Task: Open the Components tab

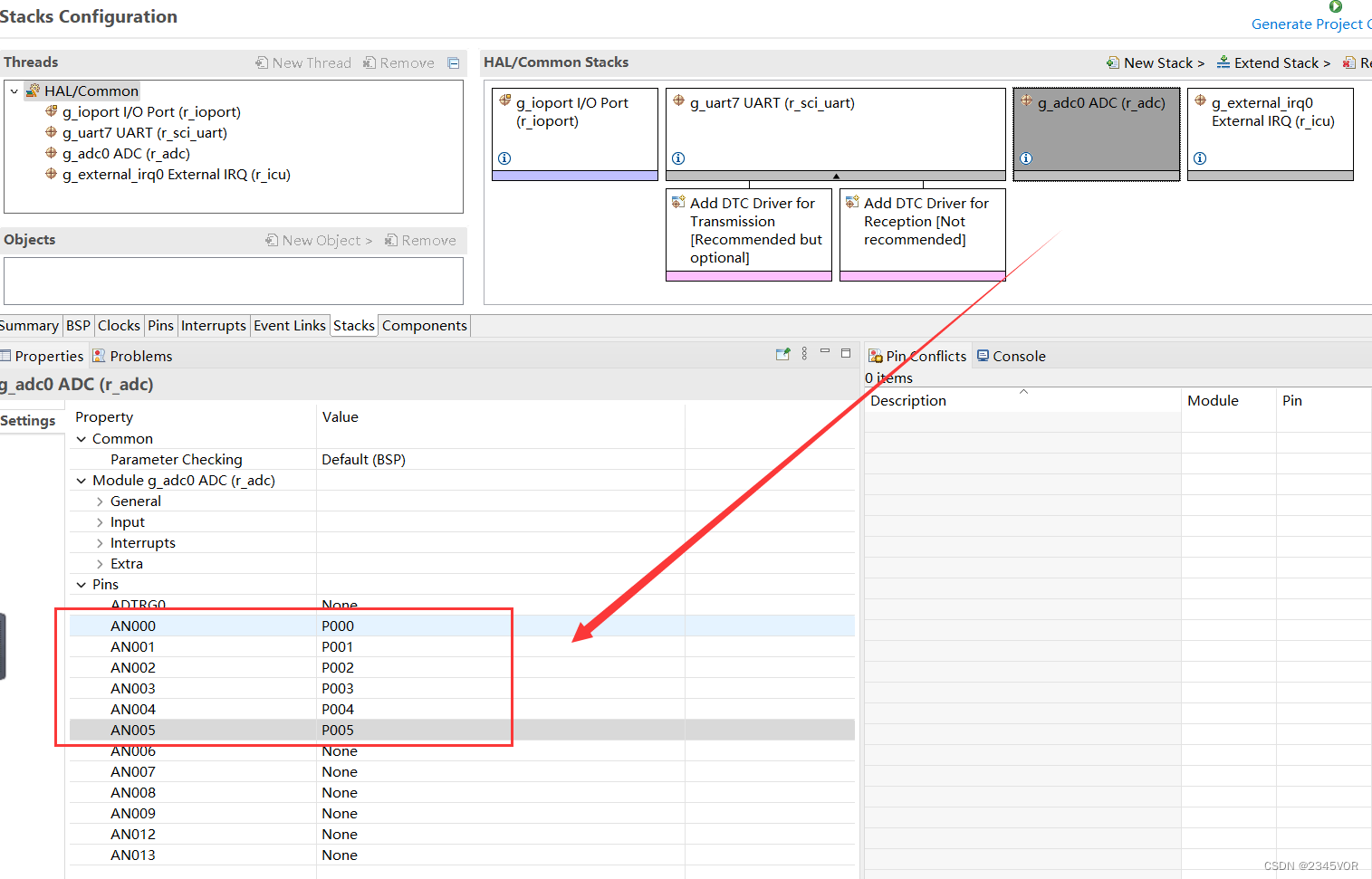Action: pyautogui.click(x=425, y=326)
